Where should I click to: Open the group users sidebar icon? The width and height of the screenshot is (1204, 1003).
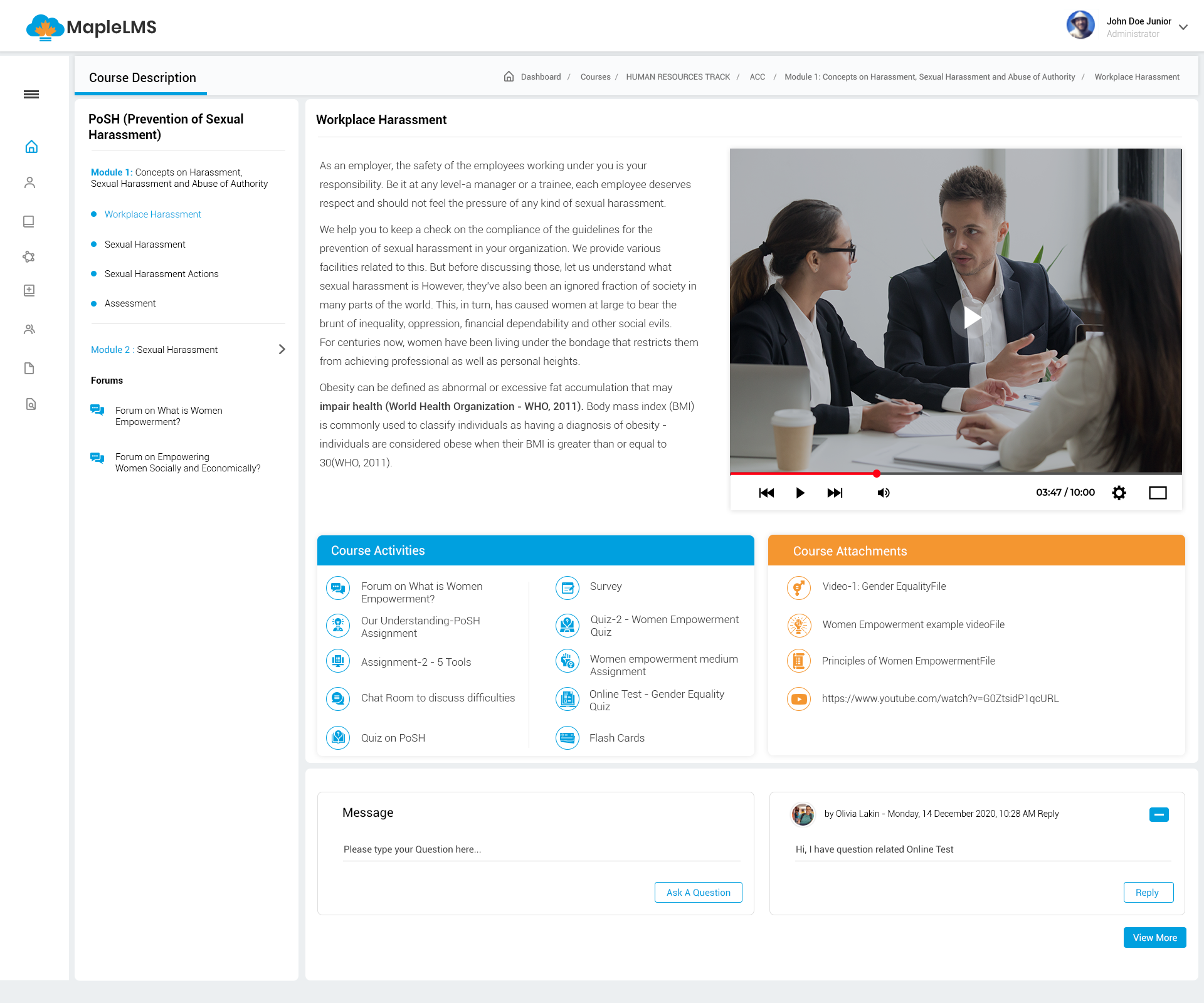pyautogui.click(x=29, y=329)
